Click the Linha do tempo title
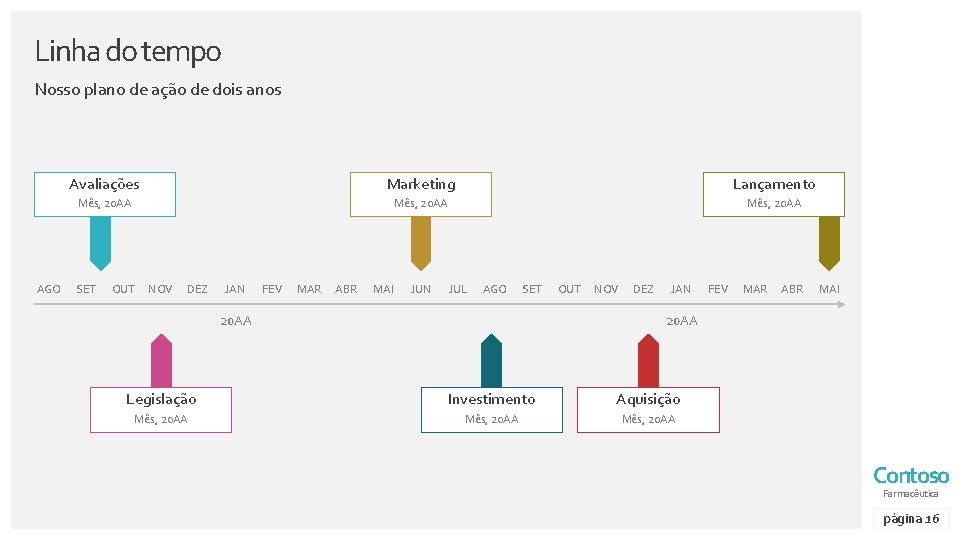This screenshot has height=540, width=960. click(x=128, y=50)
